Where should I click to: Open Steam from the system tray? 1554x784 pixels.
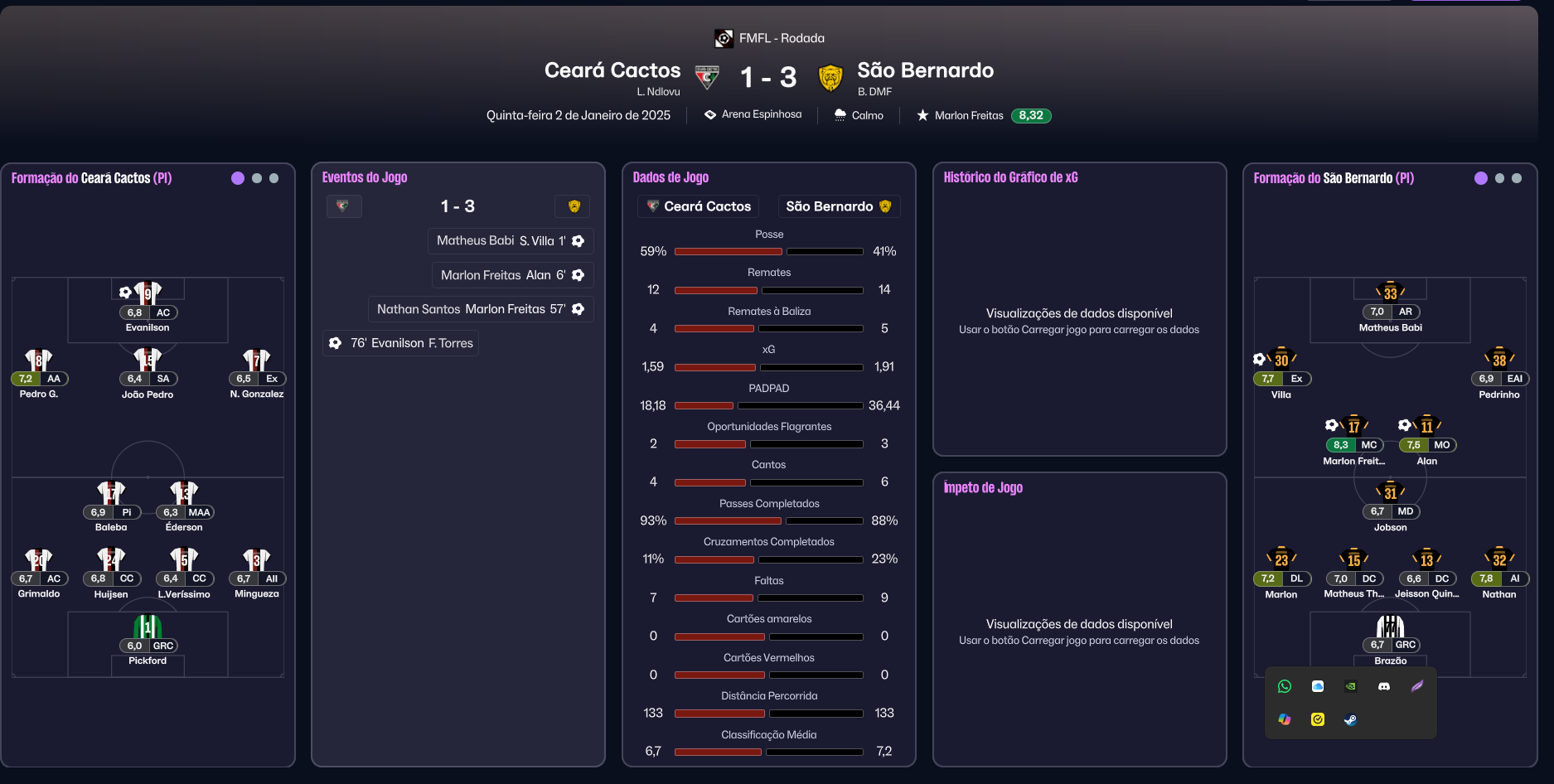(1351, 719)
